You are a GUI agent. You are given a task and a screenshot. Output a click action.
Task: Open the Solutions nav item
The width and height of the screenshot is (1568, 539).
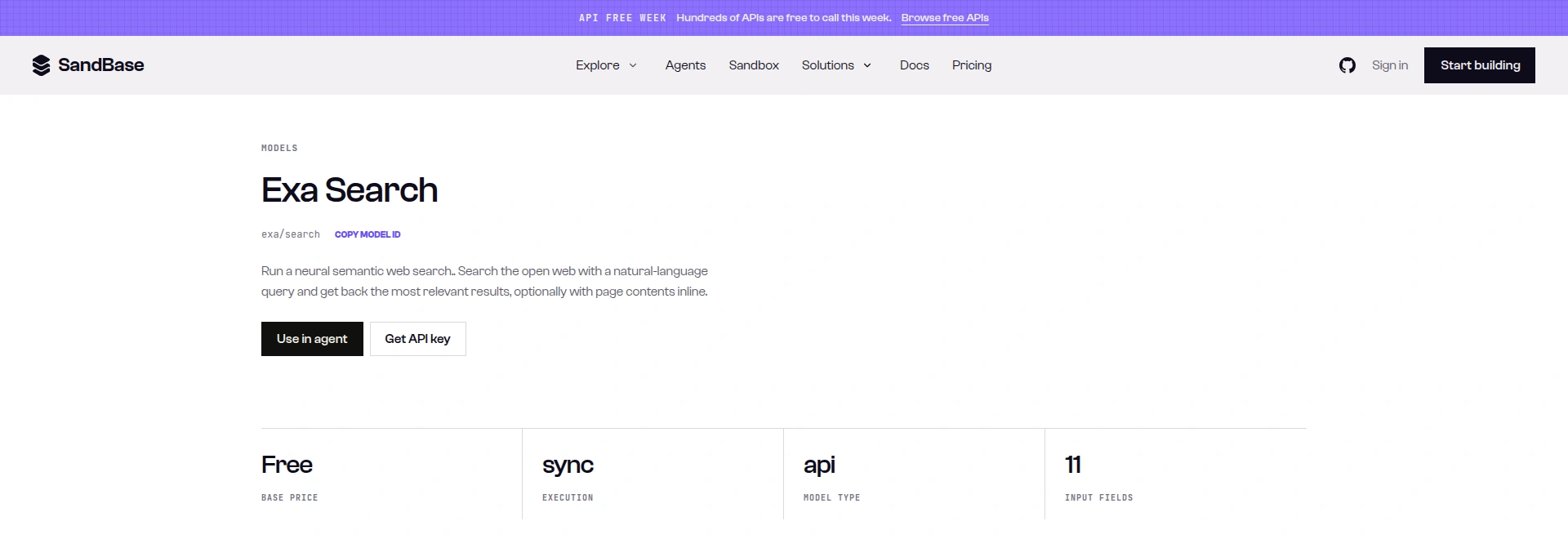click(828, 65)
